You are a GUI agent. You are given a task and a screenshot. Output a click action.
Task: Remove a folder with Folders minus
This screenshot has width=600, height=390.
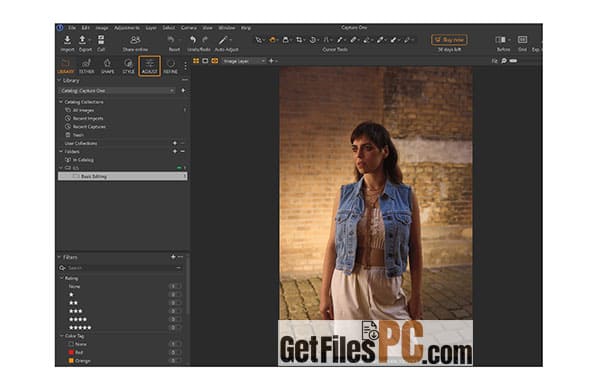click(183, 152)
